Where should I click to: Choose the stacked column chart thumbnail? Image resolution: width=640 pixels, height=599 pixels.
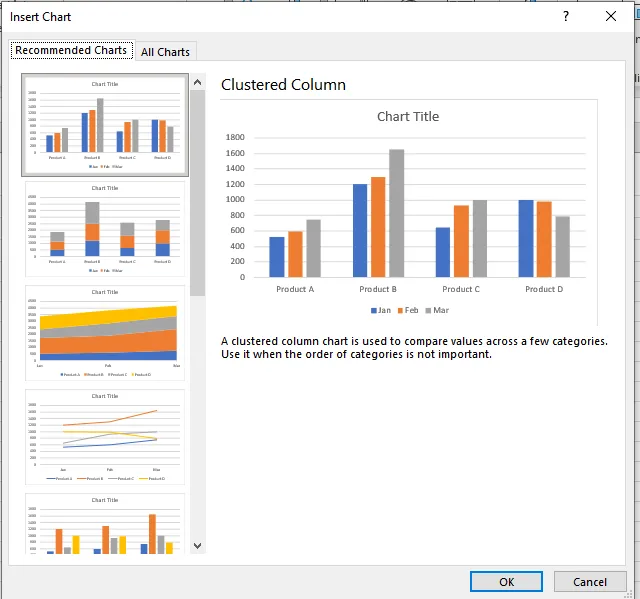point(104,229)
